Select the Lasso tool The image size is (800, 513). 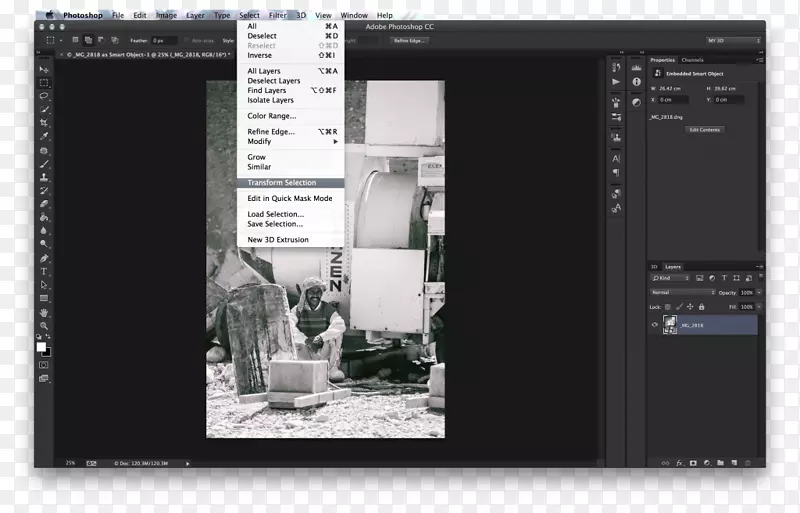[x=44, y=96]
